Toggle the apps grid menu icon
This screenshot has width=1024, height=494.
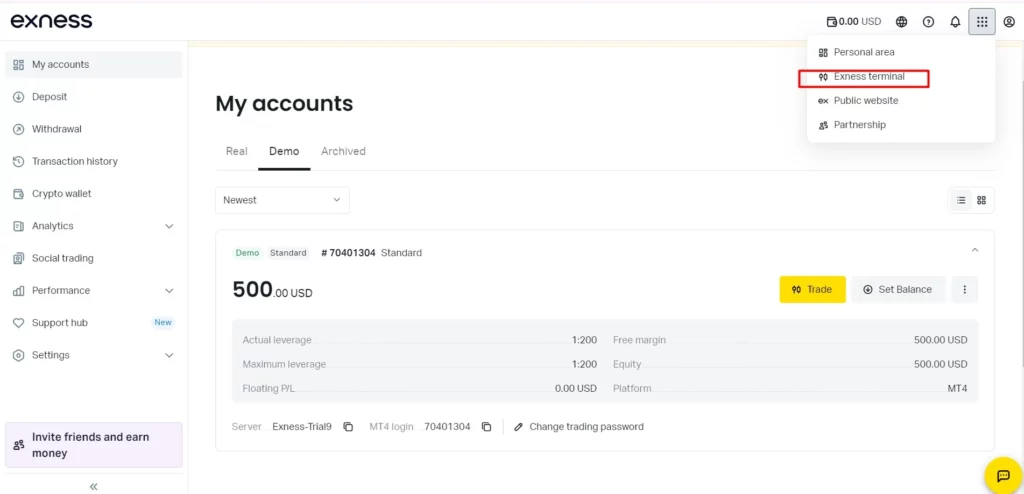982,22
